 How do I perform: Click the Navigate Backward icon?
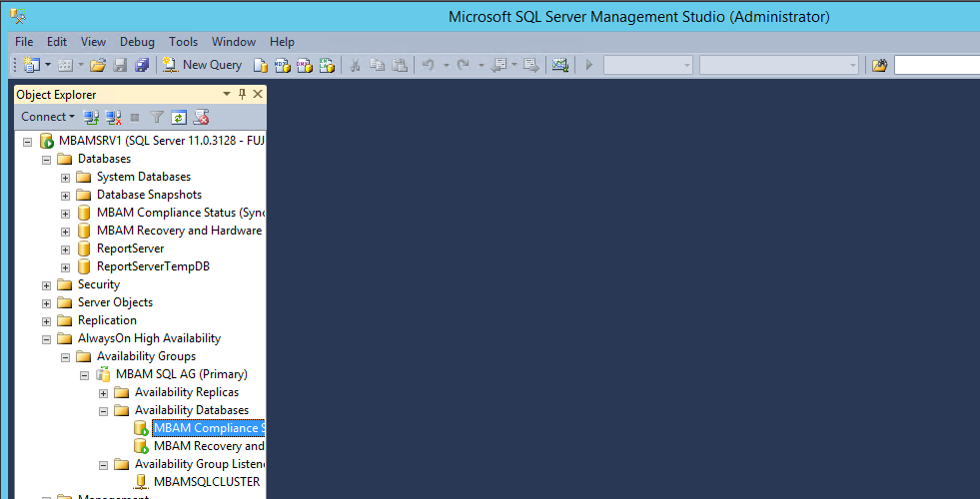[x=499, y=64]
